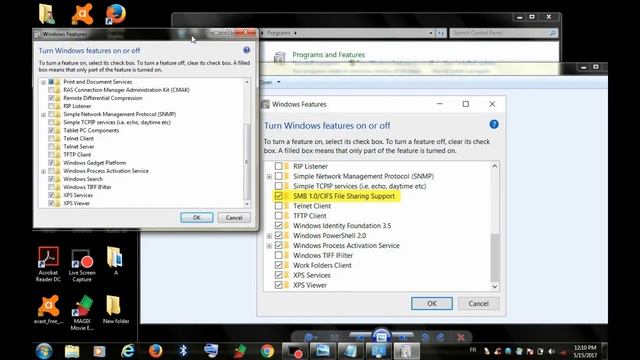640x360 pixels.
Task: Launch Internet Explorer from the taskbar
Action: [x=127, y=351]
